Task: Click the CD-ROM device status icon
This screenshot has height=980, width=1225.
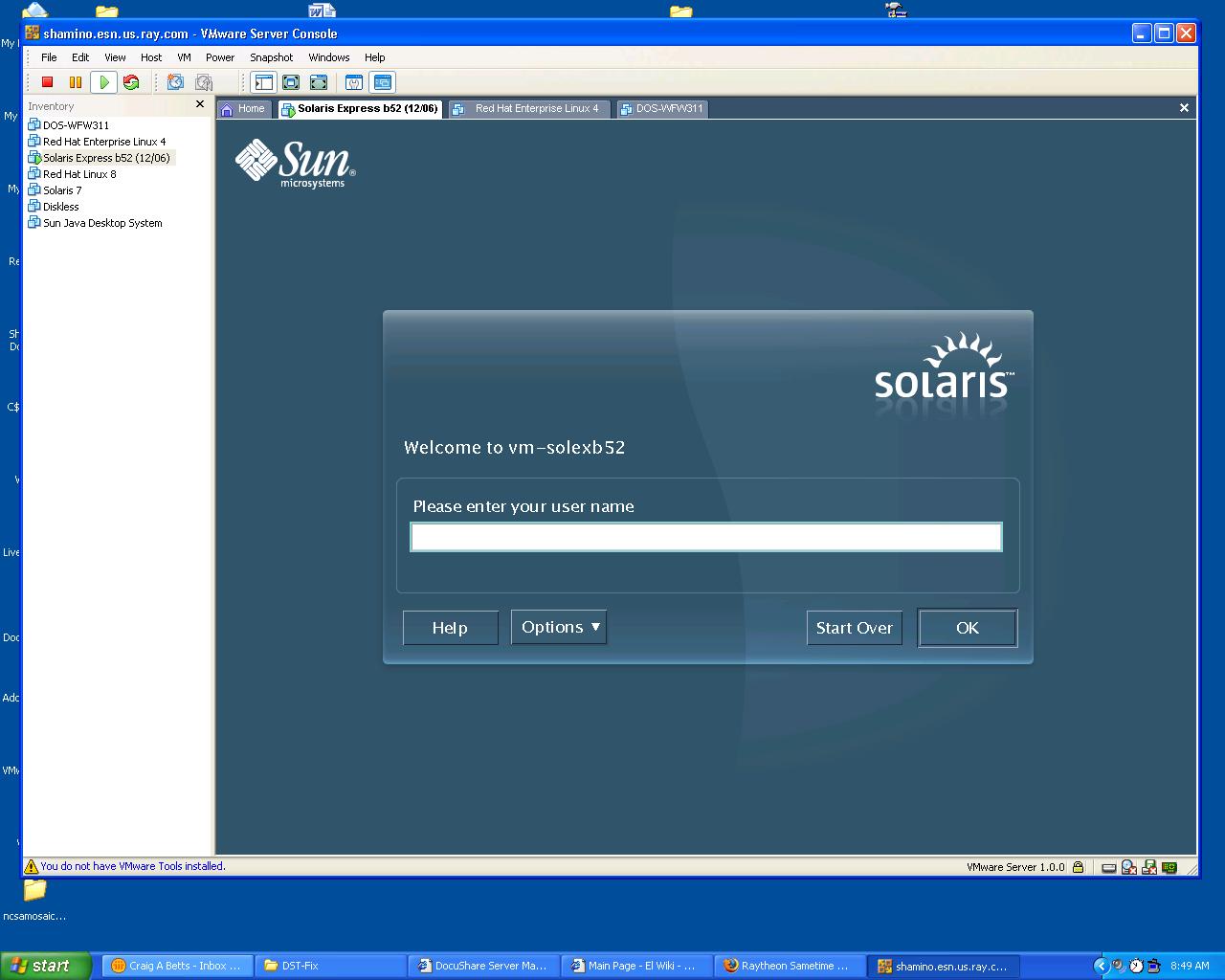Action: (x=1129, y=867)
